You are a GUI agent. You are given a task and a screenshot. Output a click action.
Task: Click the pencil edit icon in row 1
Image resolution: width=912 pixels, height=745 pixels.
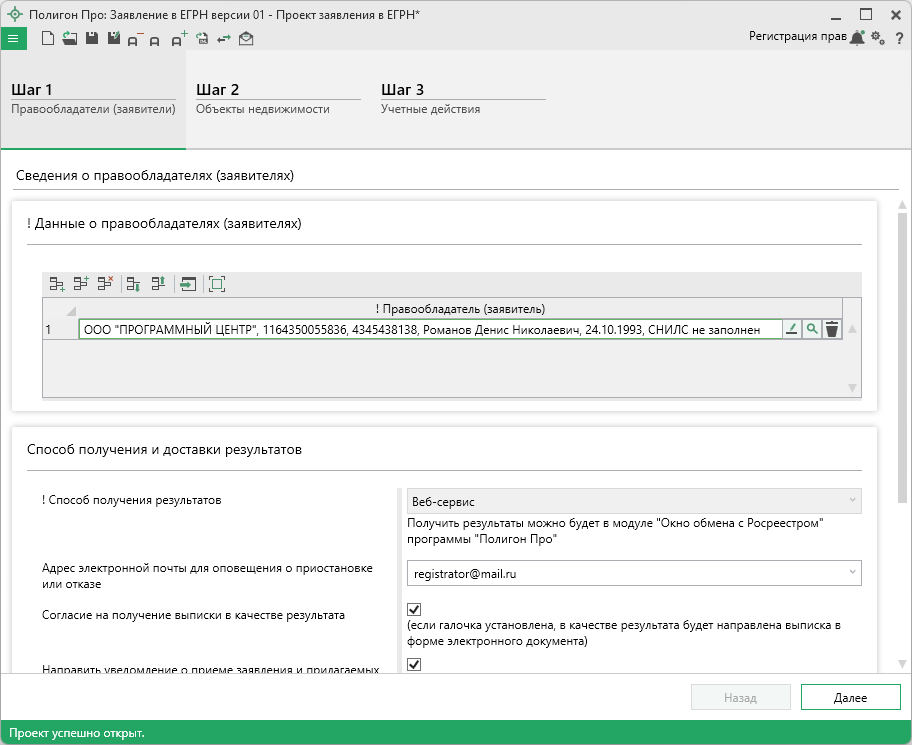792,329
